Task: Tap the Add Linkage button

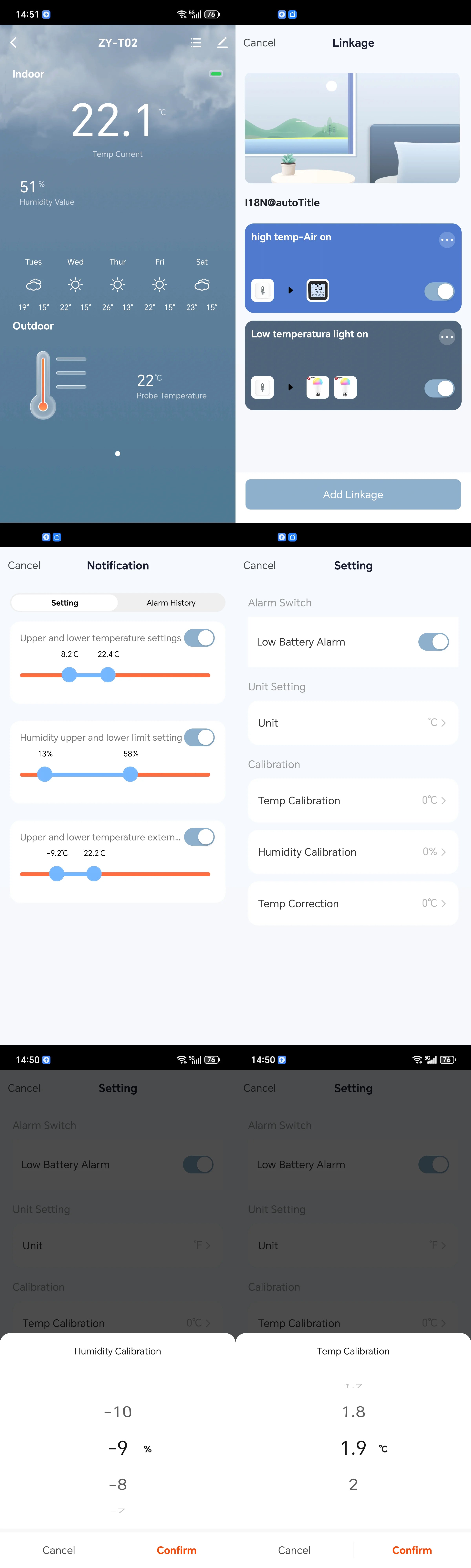Action: (353, 494)
